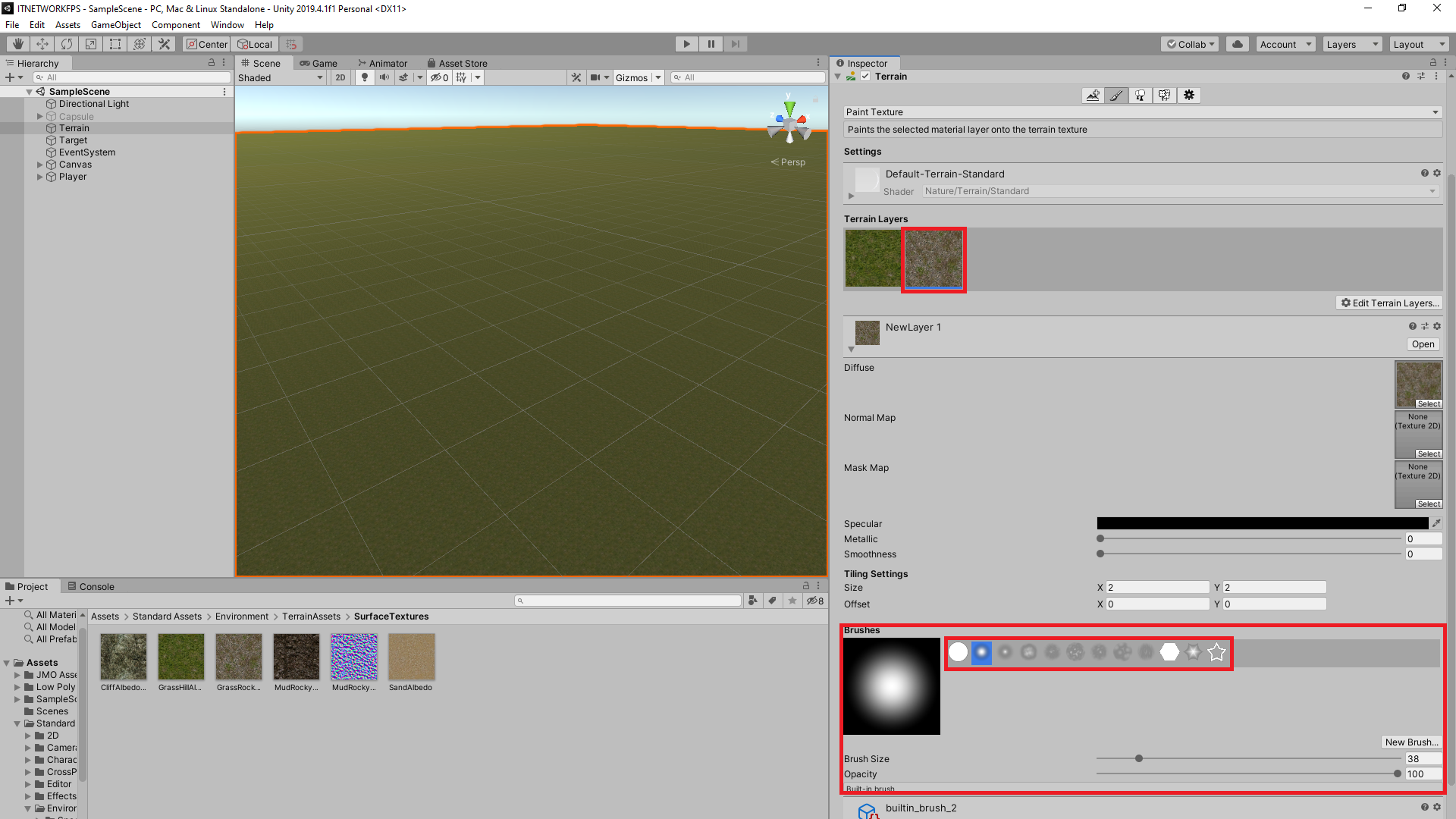Click the New Brush button
Viewport: 1456px width, 819px height.
click(1410, 742)
